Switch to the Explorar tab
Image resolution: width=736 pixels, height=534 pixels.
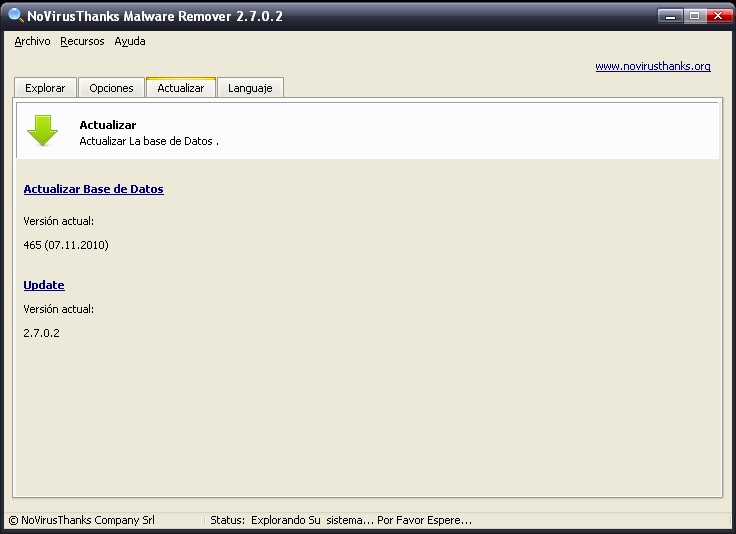coord(45,88)
